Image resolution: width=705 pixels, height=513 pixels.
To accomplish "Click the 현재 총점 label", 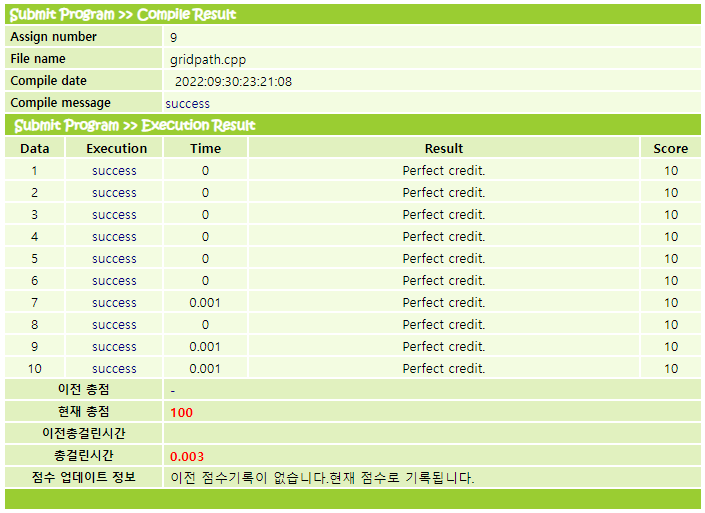I will pos(84,411).
